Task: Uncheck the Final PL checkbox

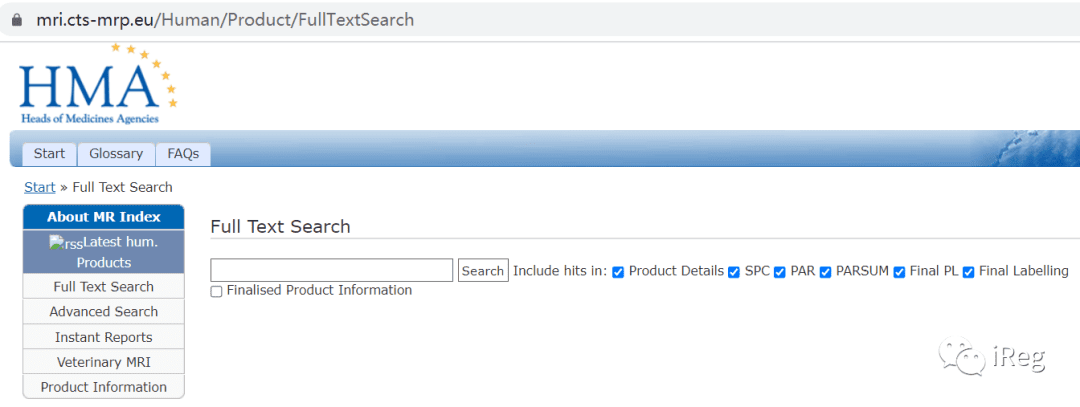Action: (899, 272)
